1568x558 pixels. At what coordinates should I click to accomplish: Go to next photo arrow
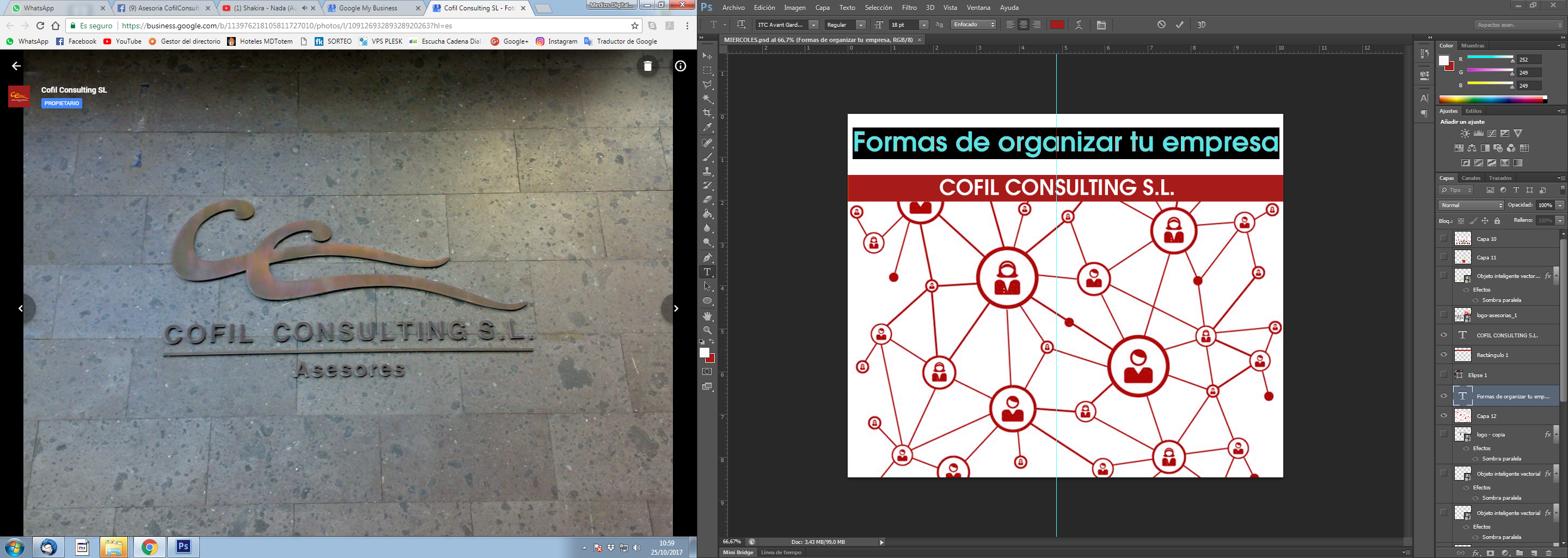click(x=676, y=309)
